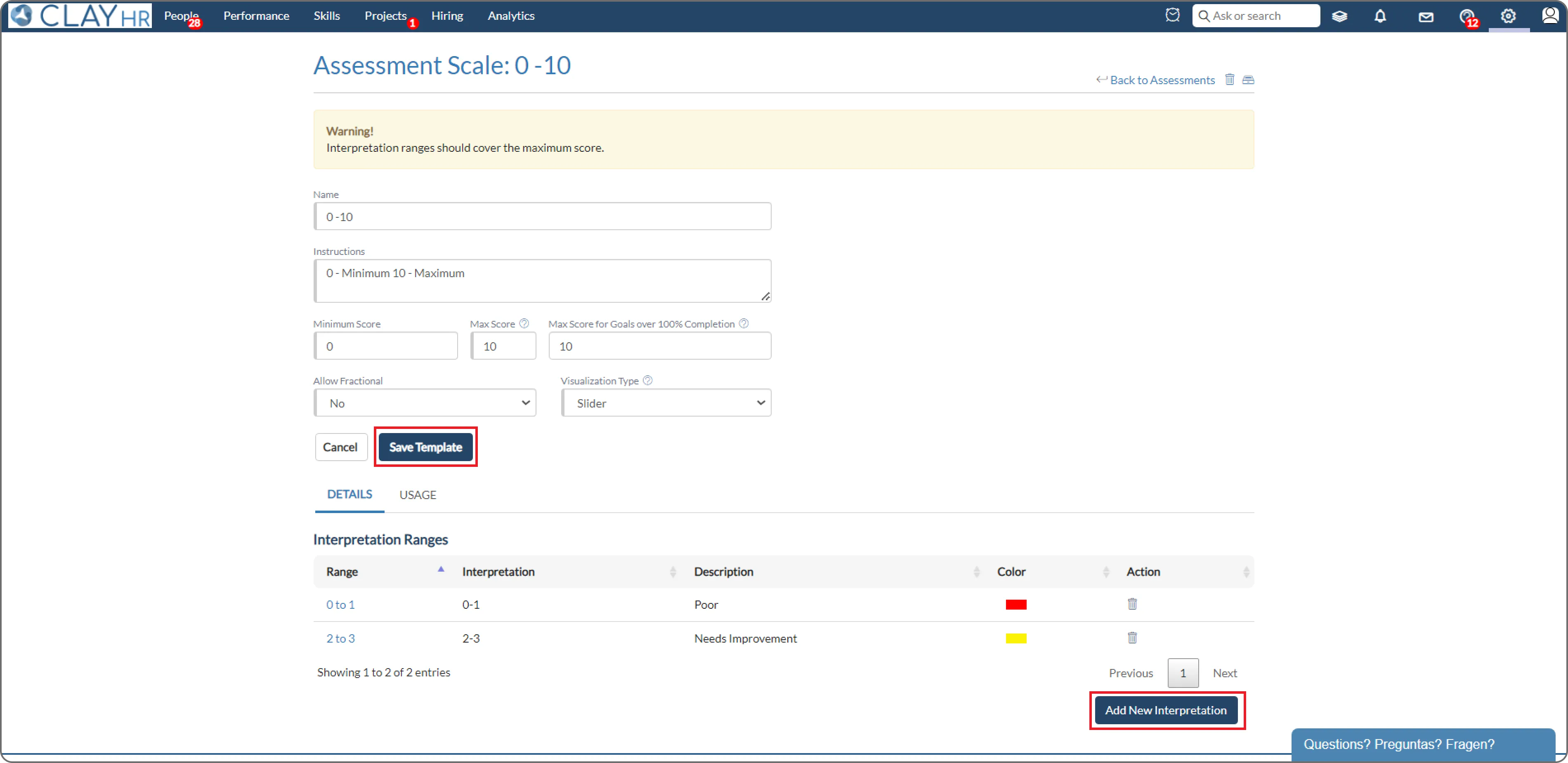Open the mail envelope icon

1426,17
